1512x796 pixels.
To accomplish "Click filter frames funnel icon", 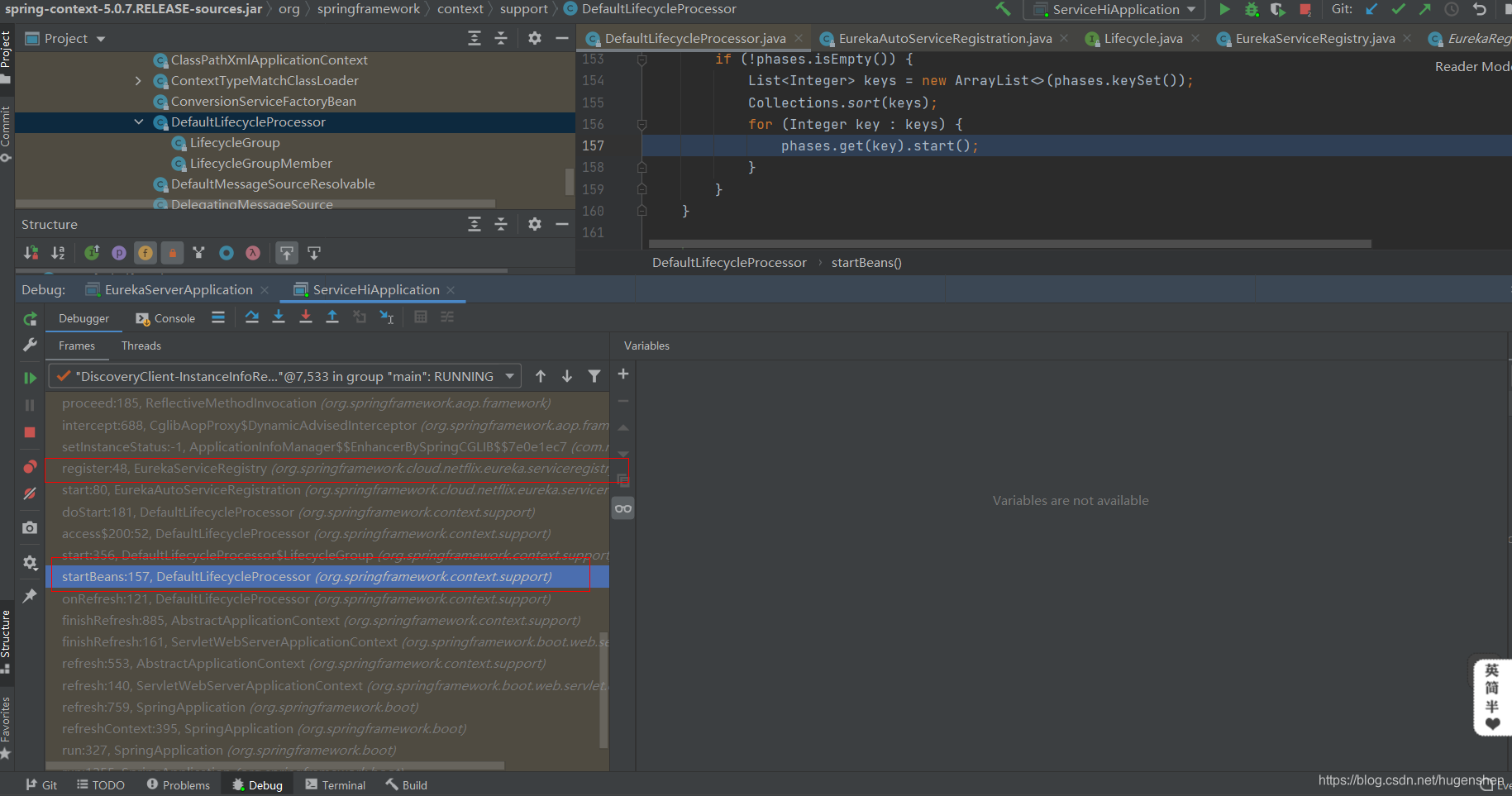I will [x=594, y=376].
